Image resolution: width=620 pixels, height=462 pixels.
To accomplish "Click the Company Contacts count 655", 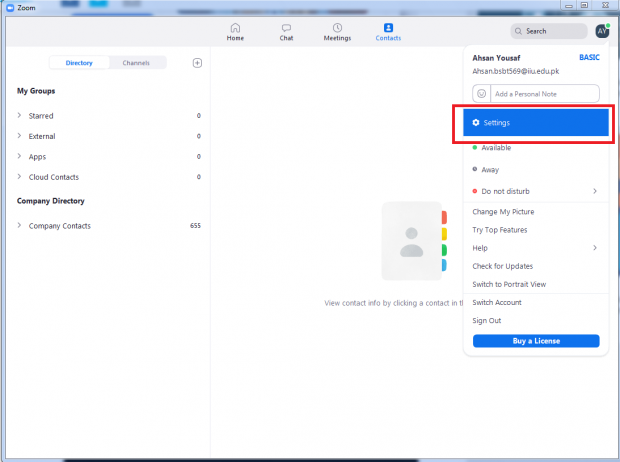I will point(195,225).
